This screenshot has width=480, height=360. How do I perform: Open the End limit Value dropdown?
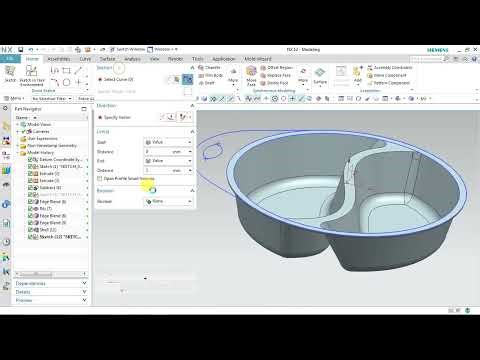pyautogui.click(x=168, y=161)
